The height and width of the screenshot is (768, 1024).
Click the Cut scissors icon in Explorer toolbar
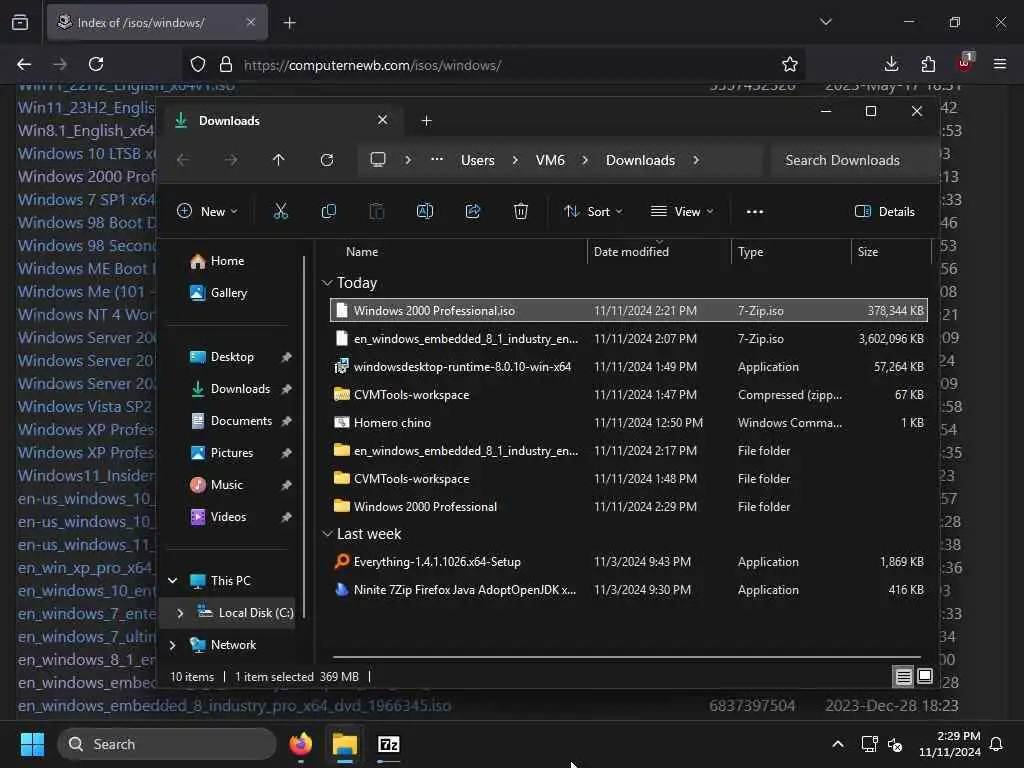pos(280,211)
